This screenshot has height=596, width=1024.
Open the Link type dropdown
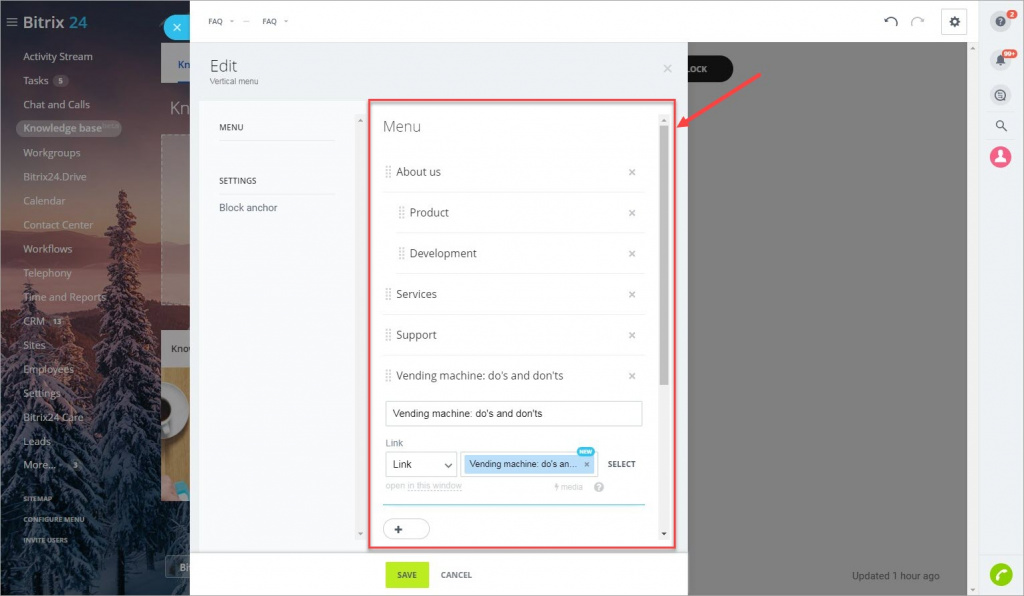(x=421, y=464)
